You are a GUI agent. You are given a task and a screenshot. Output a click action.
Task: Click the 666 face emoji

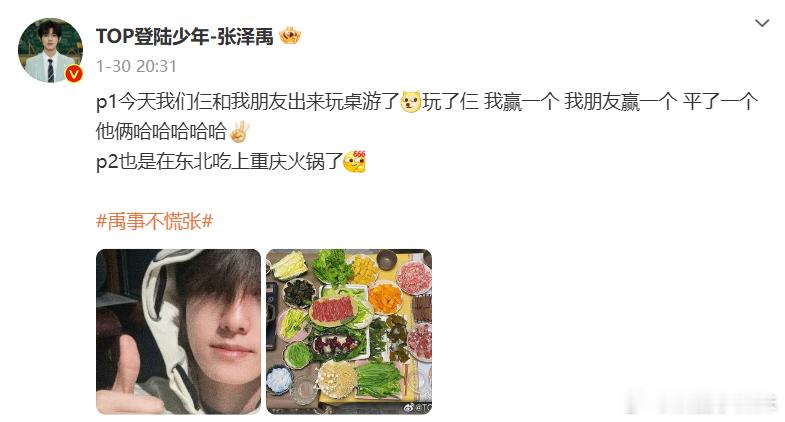pos(355,161)
